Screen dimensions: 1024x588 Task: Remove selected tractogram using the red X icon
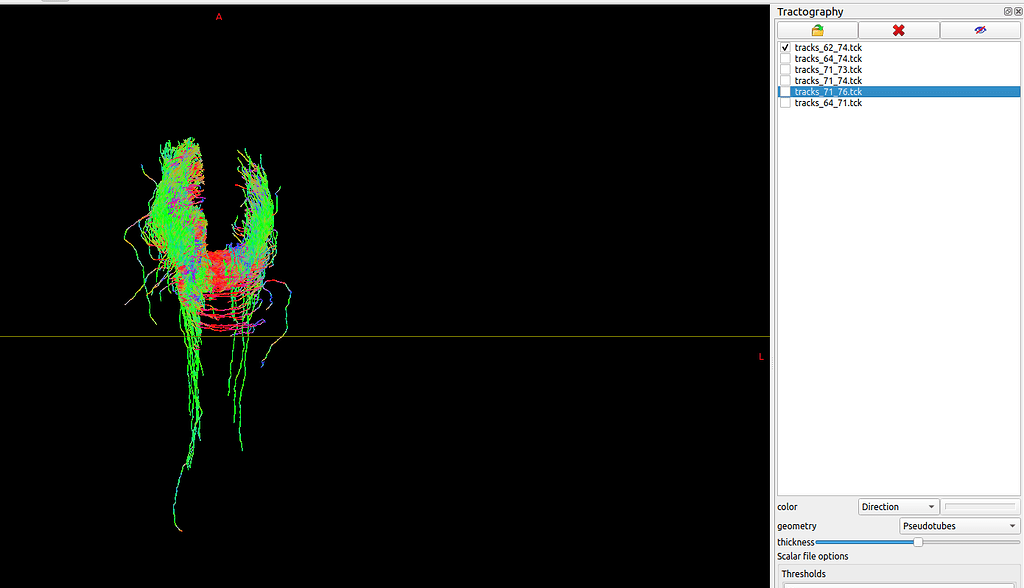click(897, 29)
